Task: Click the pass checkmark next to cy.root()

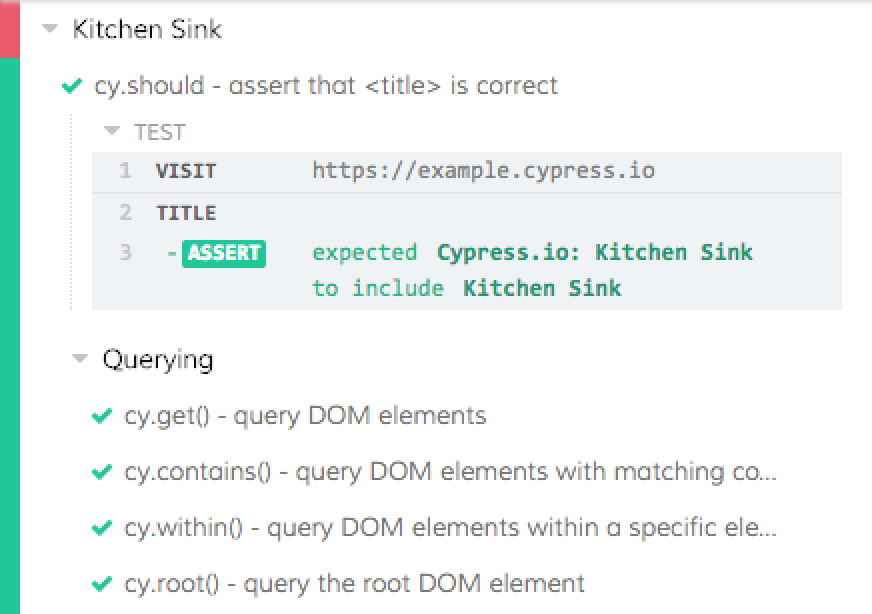Action: [101, 584]
